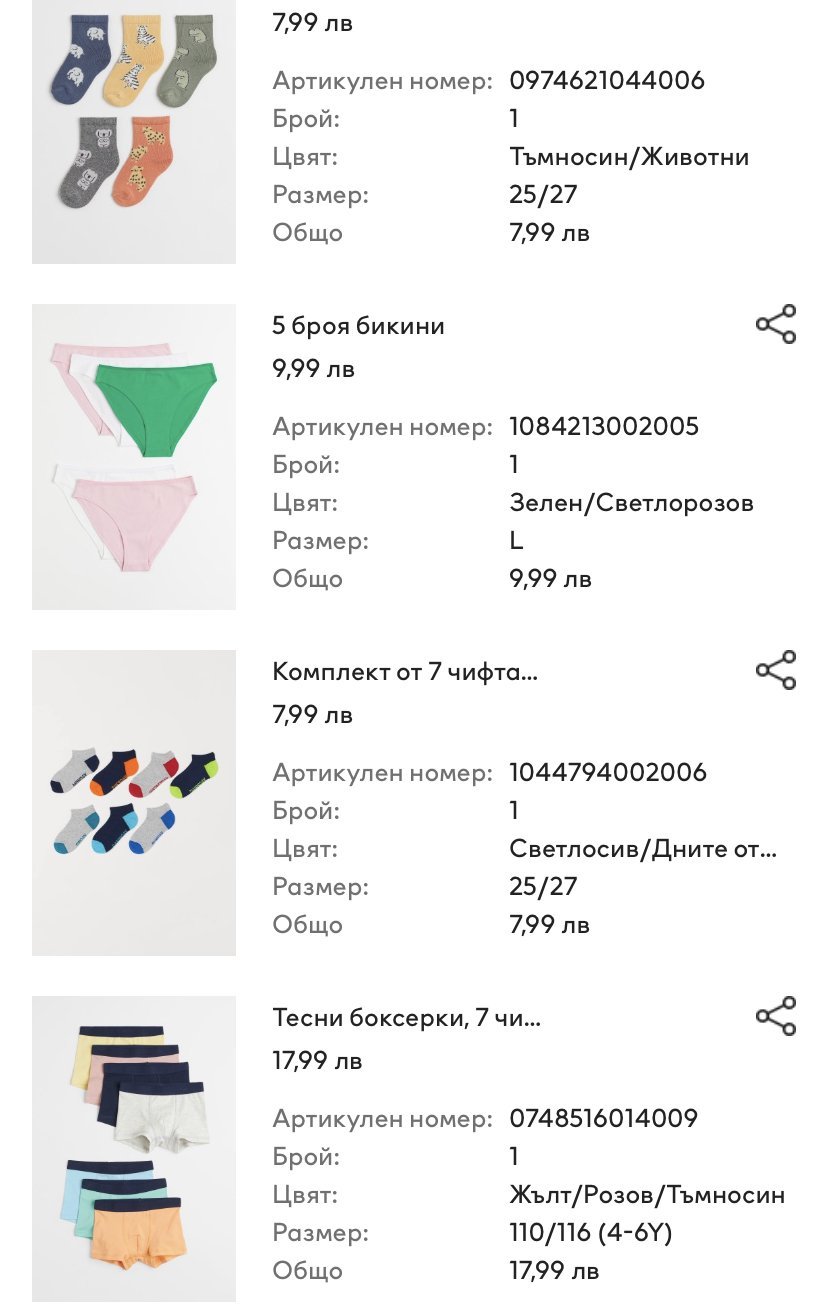The image size is (828, 1312).
Task: View the seven-pair ankle socks image
Action: [x=134, y=803]
